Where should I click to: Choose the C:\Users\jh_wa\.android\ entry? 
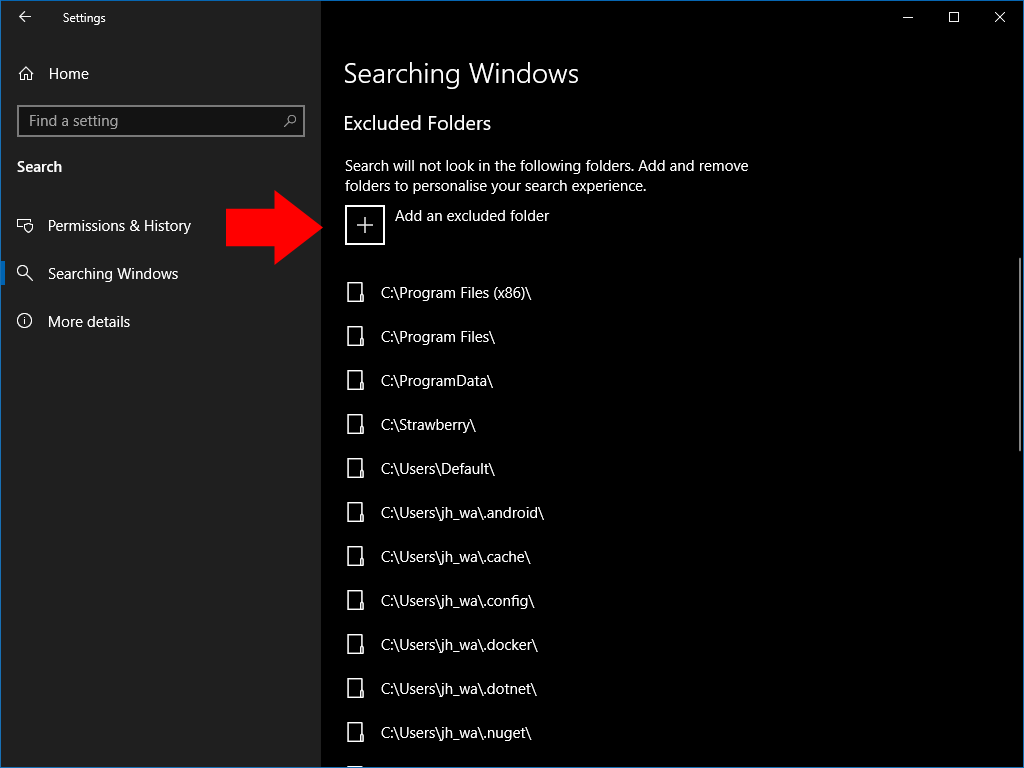[462, 513]
